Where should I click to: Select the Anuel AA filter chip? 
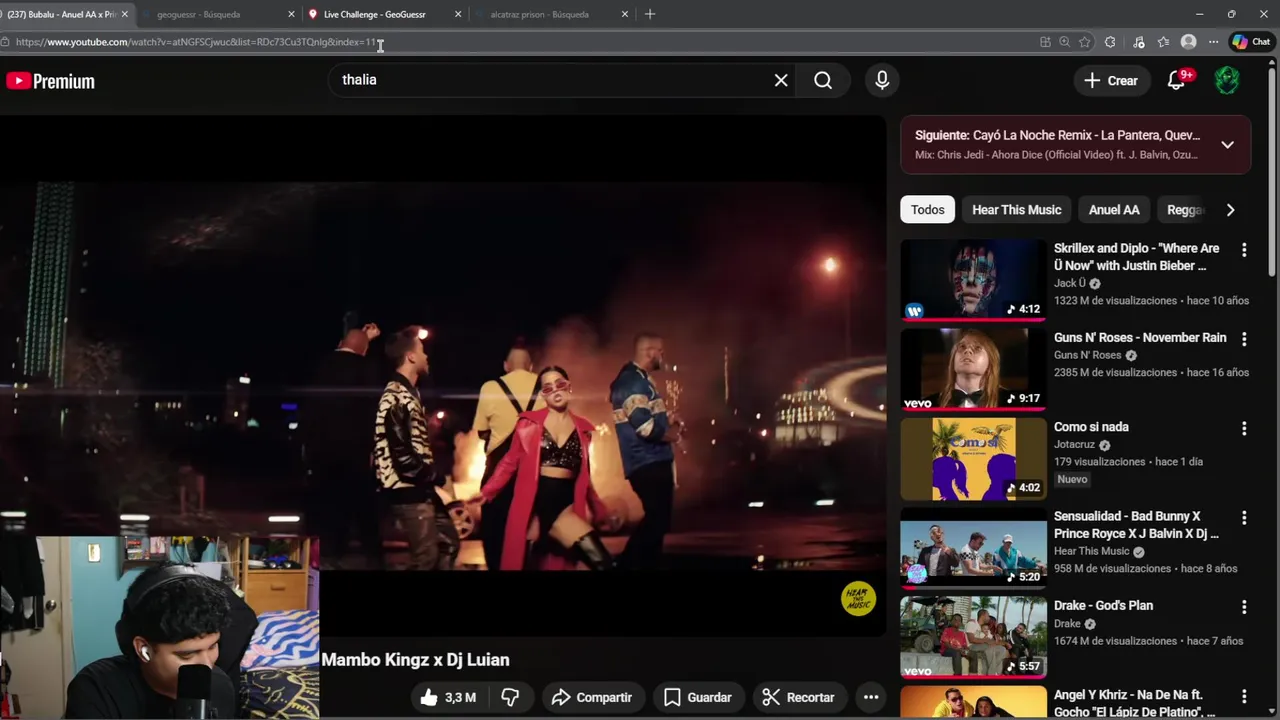pyautogui.click(x=1114, y=210)
